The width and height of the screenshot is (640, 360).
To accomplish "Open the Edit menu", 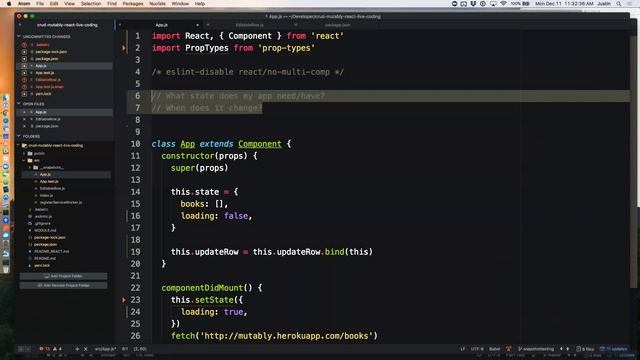I will [54, 4].
